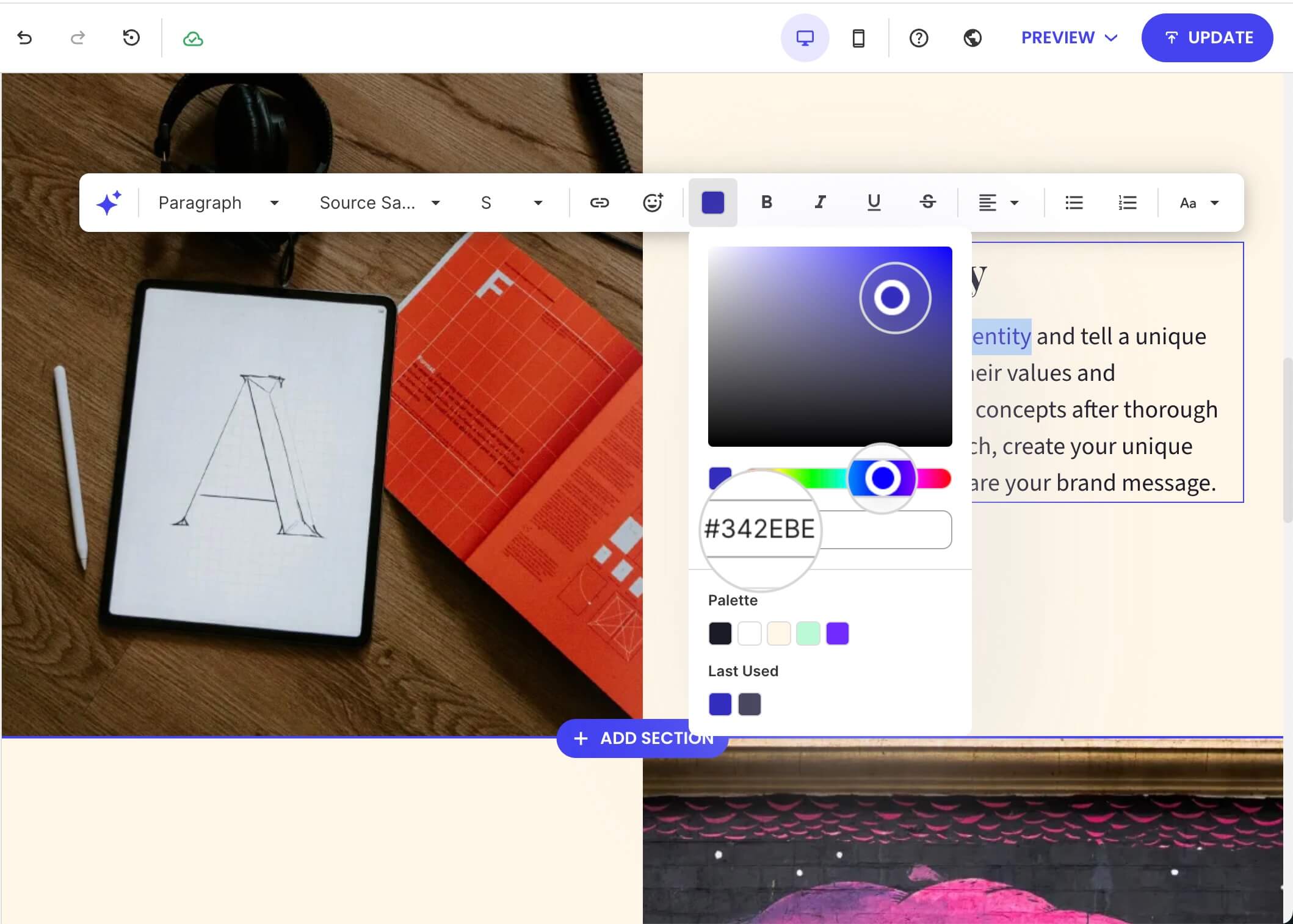Click the ADD SECTION button
Screen dimensions: 1293x924
coord(642,738)
